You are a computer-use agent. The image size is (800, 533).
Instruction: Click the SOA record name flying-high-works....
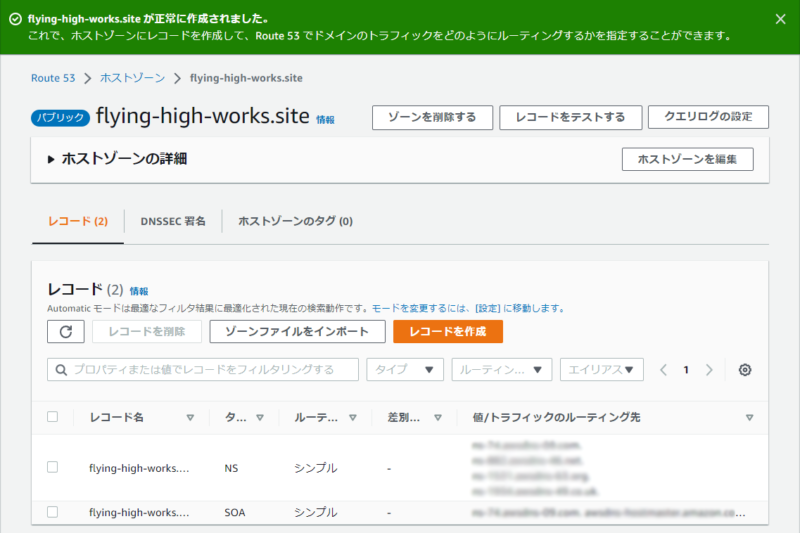click(x=139, y=513)
